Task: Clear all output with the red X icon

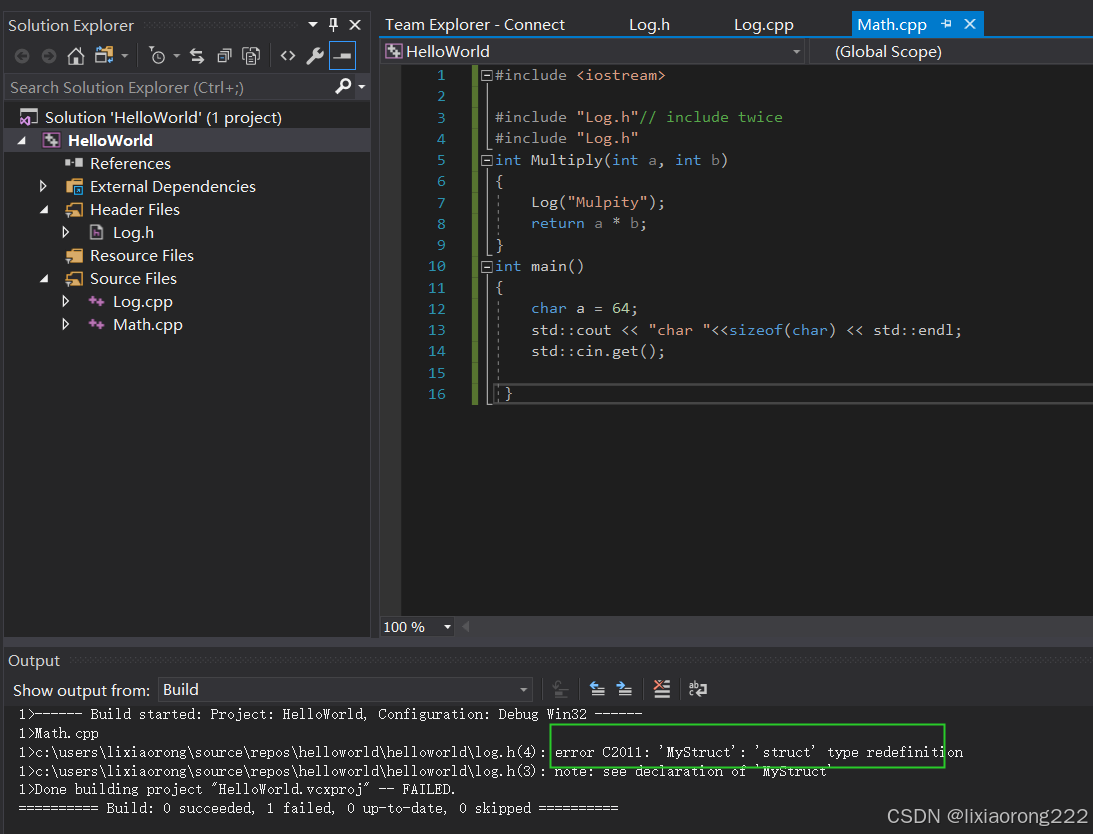Action: 661,689
